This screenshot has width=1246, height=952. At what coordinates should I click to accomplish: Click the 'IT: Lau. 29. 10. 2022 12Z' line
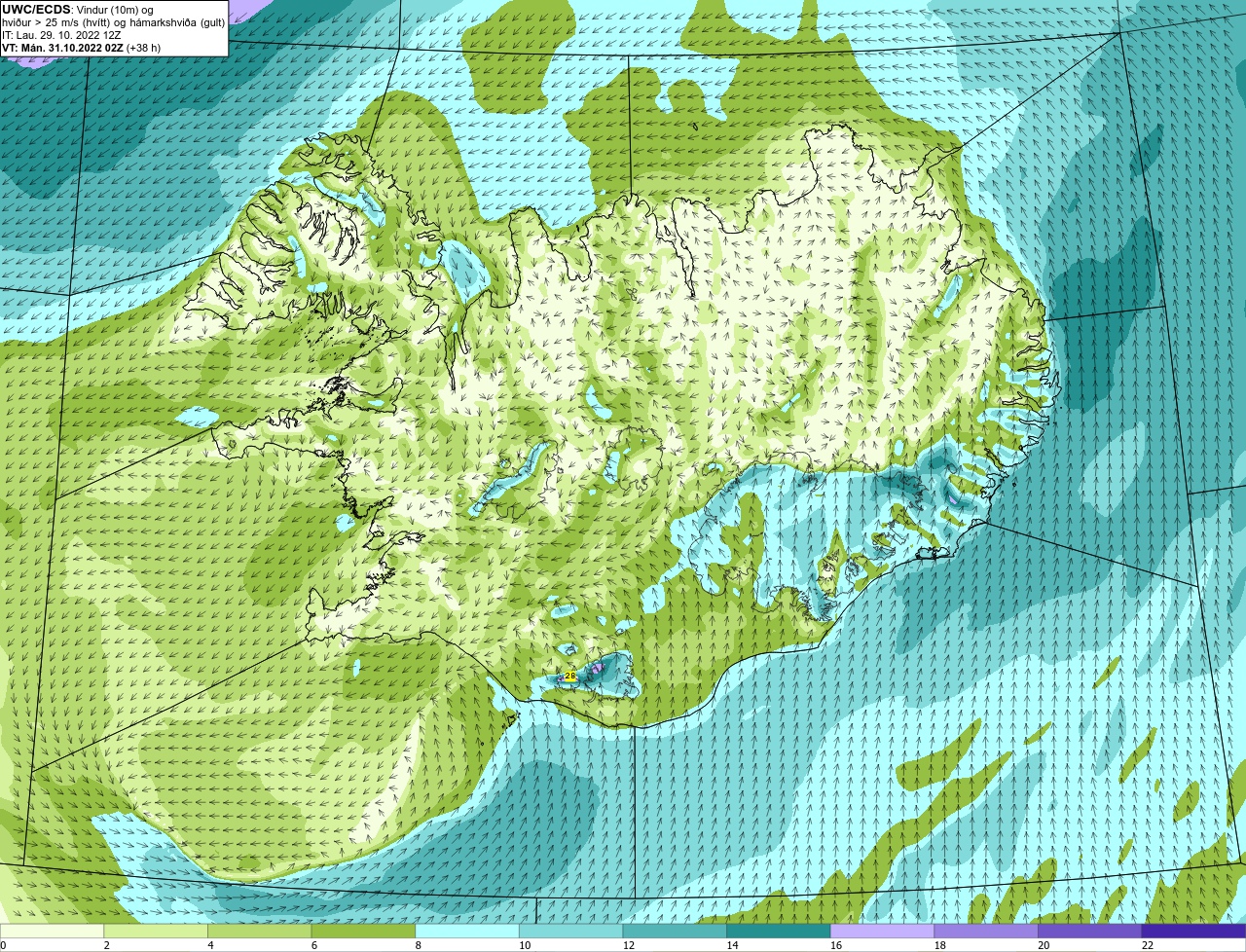61,35
